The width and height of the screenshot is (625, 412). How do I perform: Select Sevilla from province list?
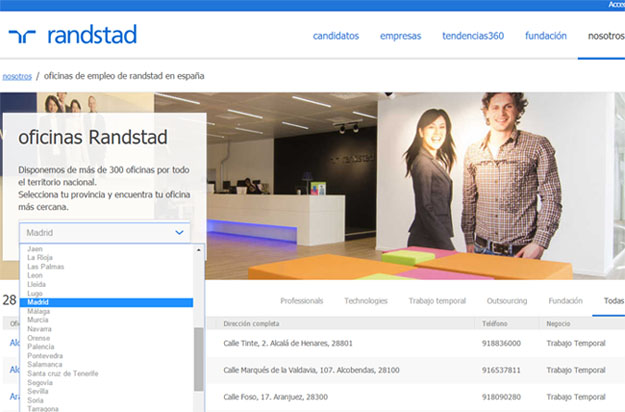(37, 391)
